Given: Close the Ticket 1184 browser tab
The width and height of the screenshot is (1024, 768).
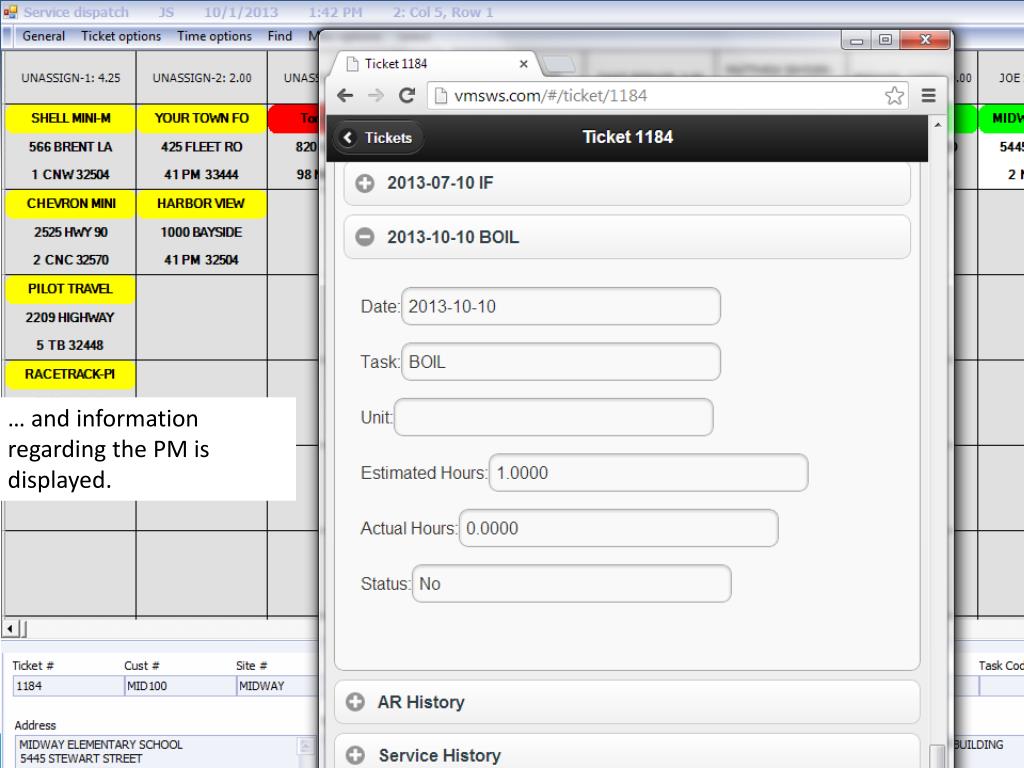Looking at the screenshot, I should pyautogui.click(x=523, y=64).
